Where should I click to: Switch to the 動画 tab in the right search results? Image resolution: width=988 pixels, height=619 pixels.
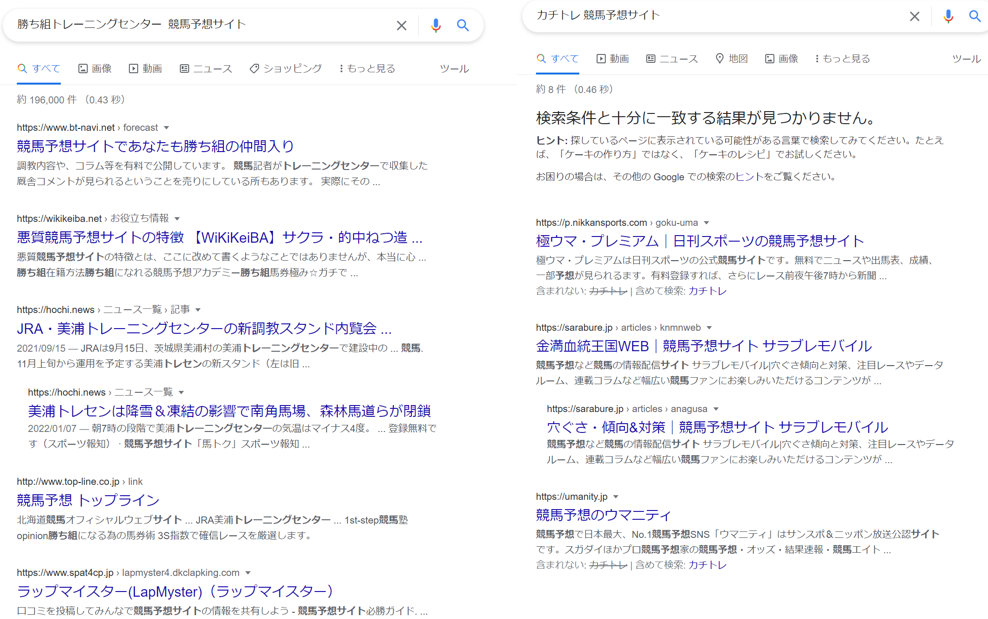click(x=612, y=59)
